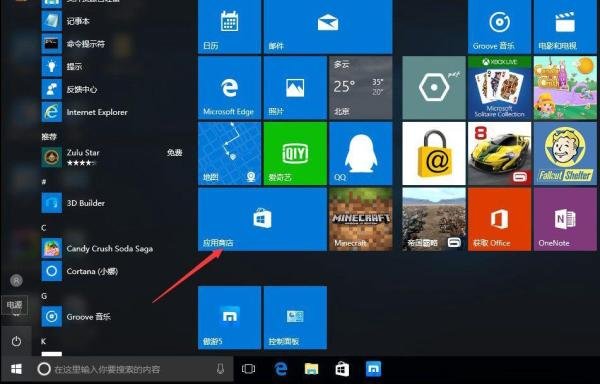Click the G letter group header
This screenshot has width=600, height=384.
[44, 296]
